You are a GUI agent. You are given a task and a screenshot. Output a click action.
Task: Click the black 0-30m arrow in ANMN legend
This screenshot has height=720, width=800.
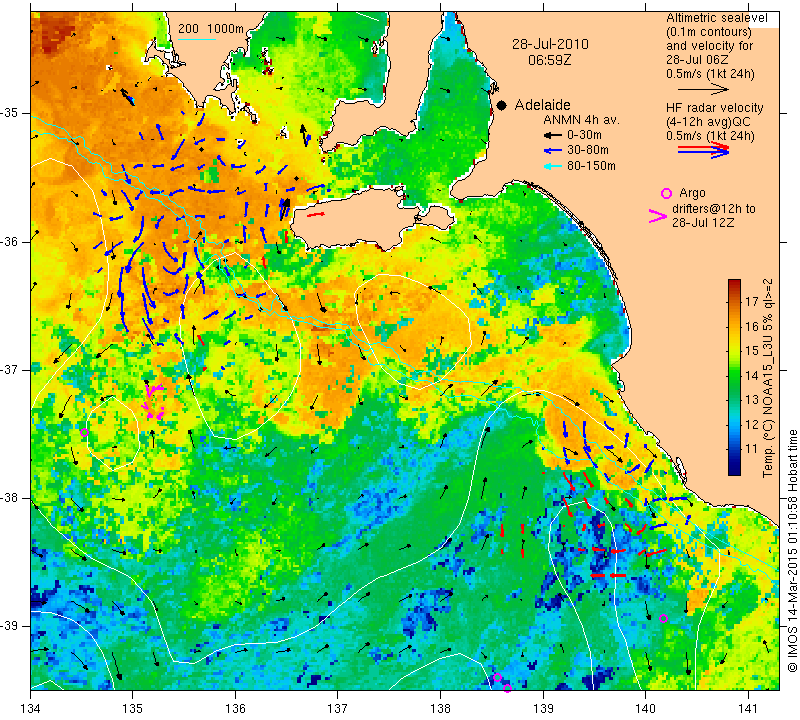click(552, 136)
